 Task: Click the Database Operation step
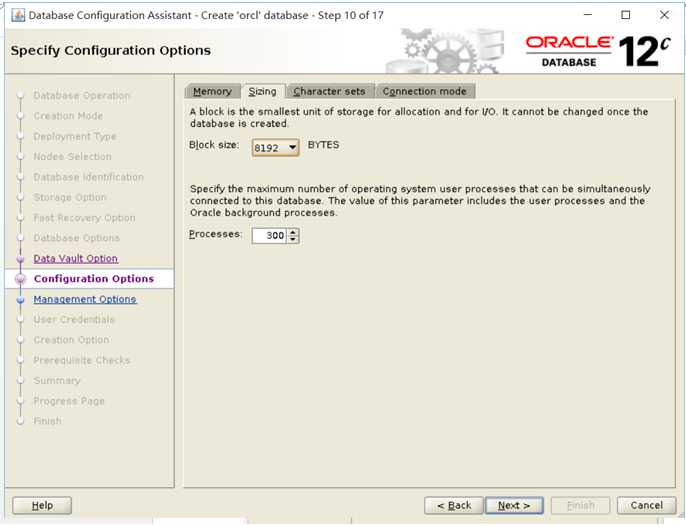tap(82, 95)
